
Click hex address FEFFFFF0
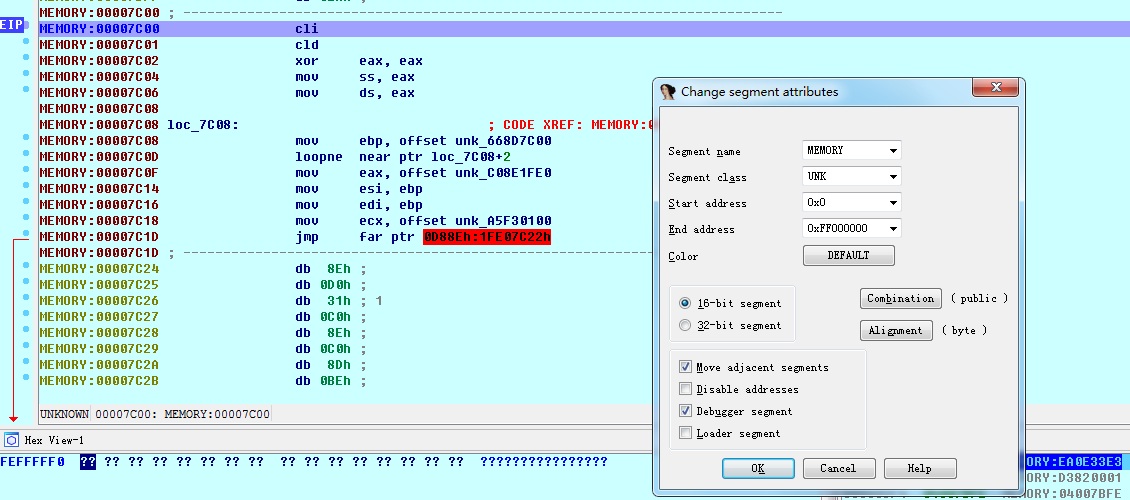[x=32, y=462]
